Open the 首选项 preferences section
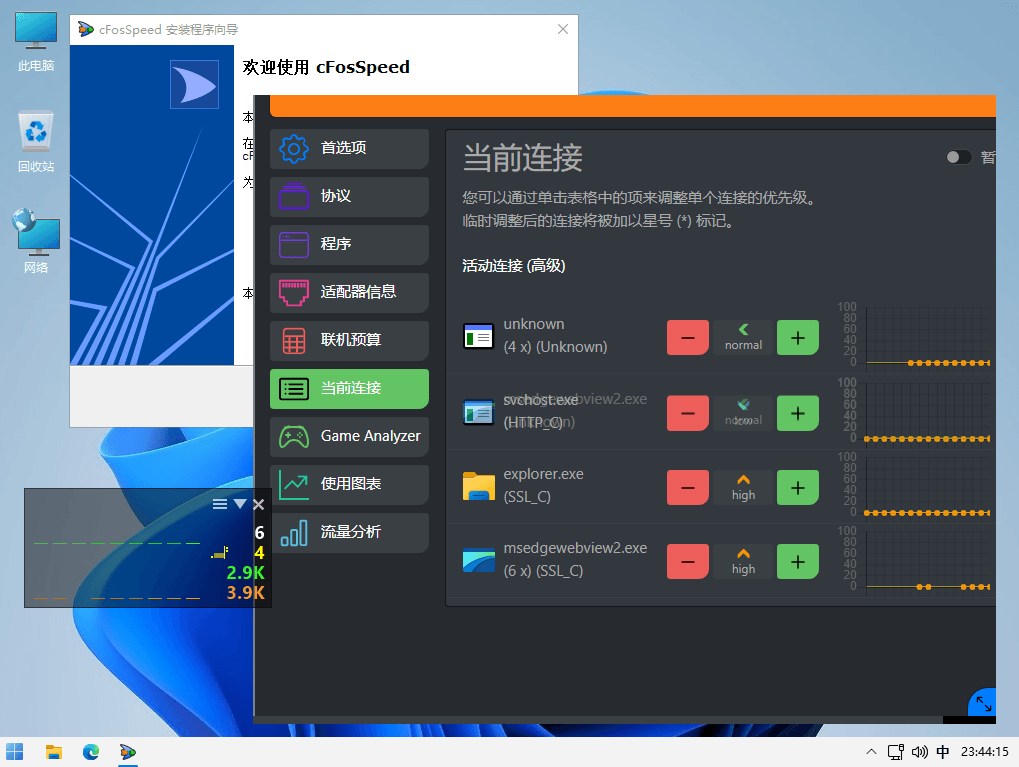 349,148
